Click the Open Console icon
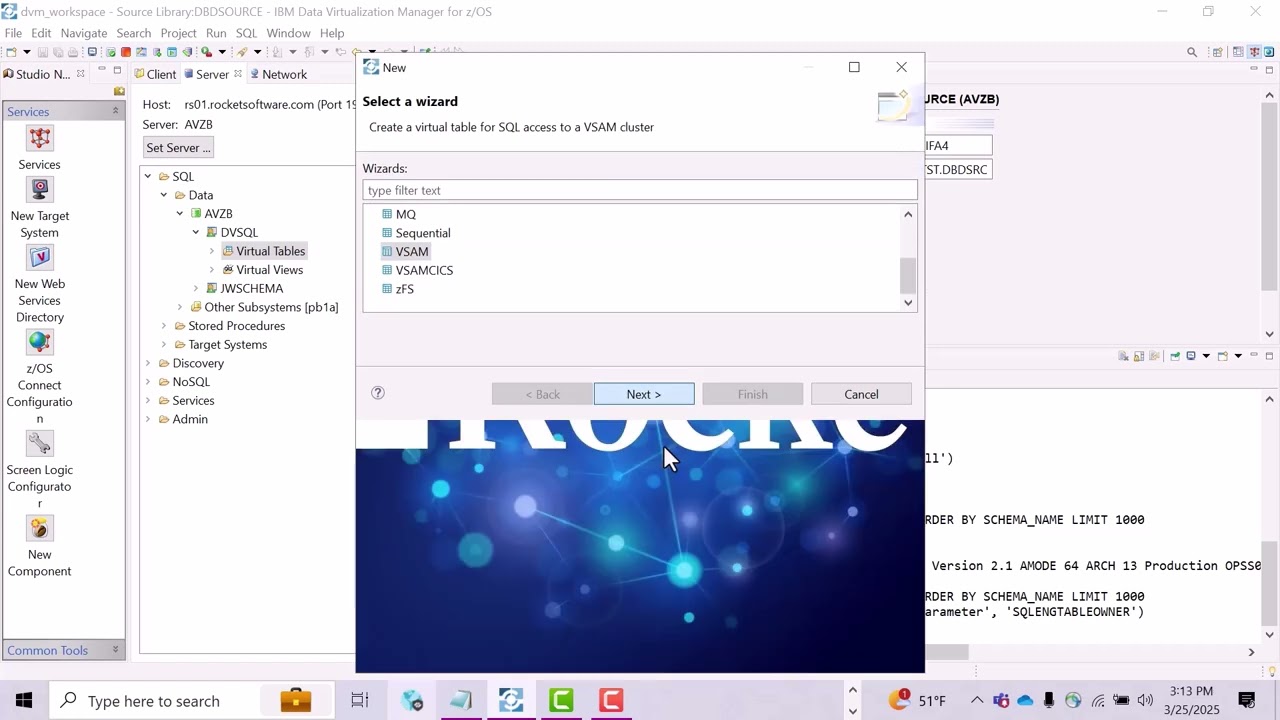The image size is (1280, 720). click(1222, 356)
